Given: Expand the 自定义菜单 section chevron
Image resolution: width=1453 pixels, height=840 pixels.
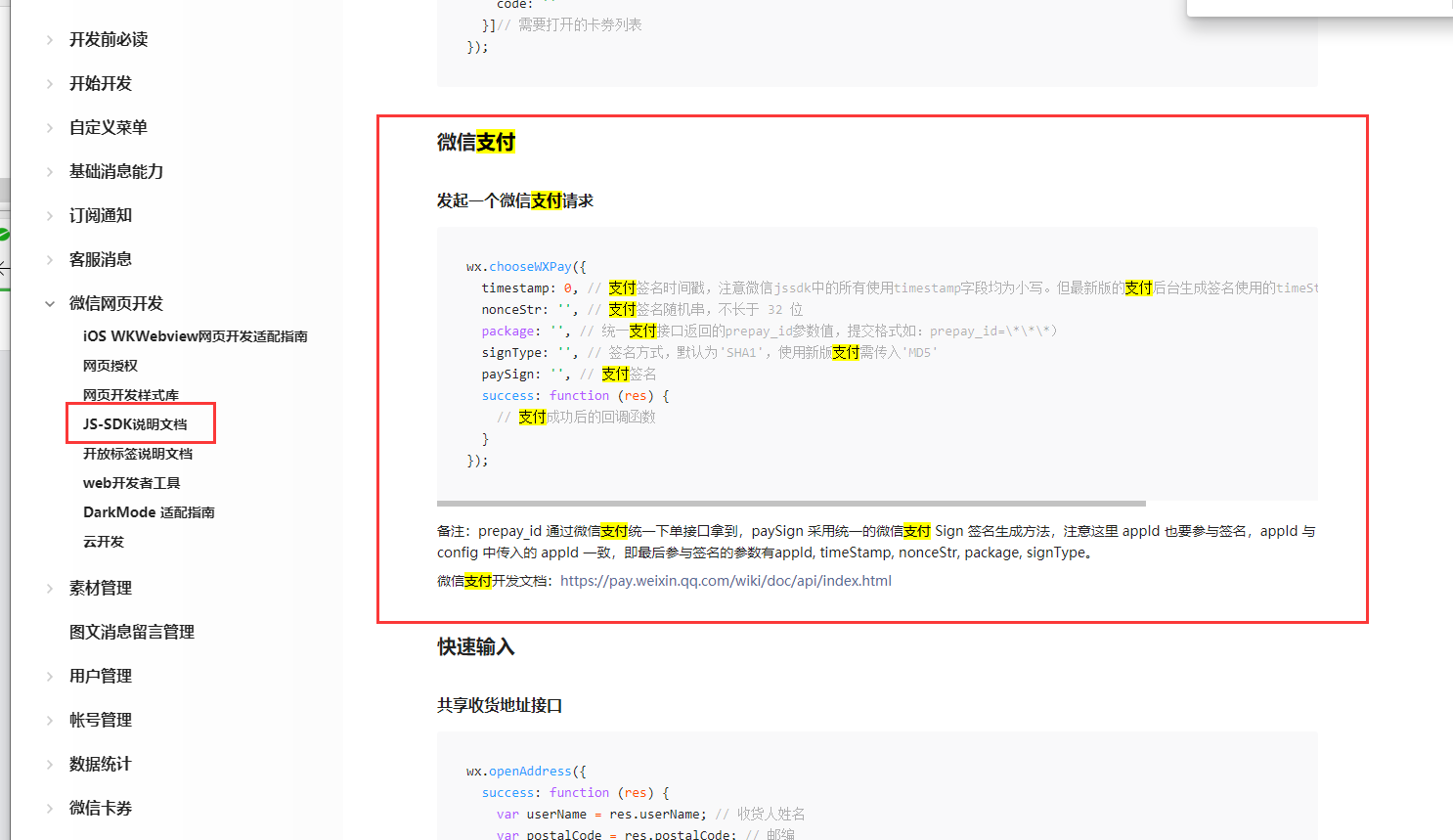Looking at the screenshot, I should (x=50, y=128).
